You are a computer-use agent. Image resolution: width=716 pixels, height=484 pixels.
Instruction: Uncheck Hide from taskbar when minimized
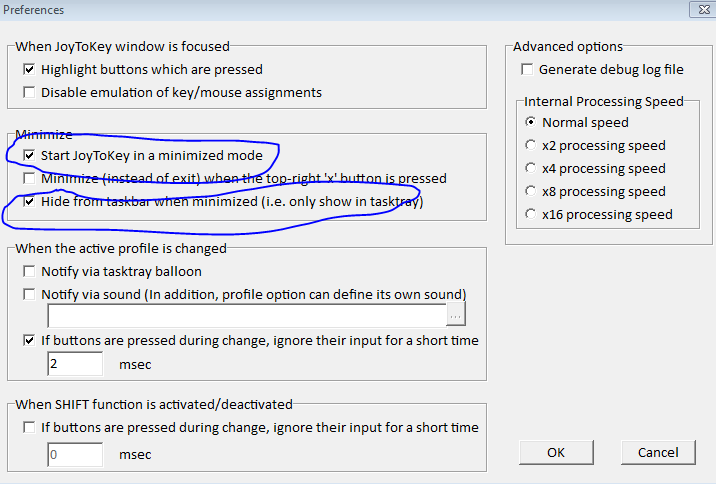coord(29,202)
